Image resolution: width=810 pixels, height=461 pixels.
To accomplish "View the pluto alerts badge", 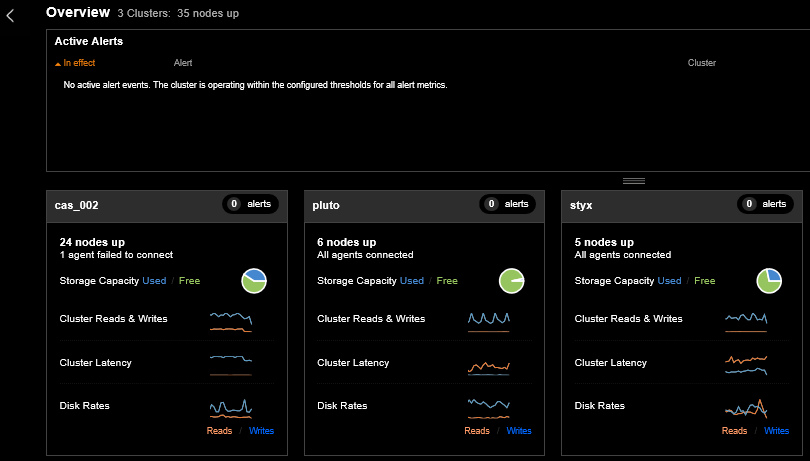I will [508, 204].
